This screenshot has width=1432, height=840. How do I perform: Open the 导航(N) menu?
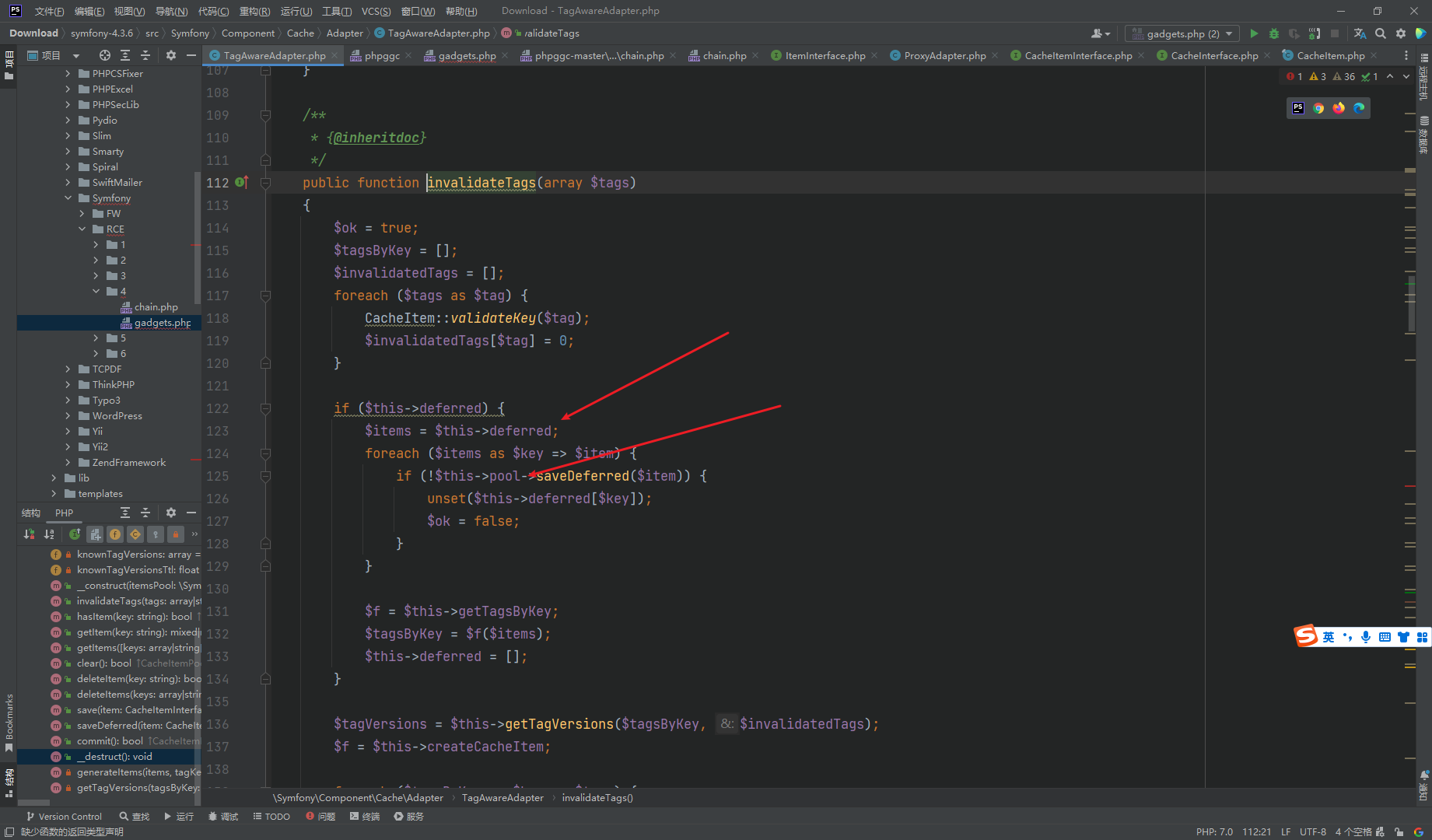point(171,11)
